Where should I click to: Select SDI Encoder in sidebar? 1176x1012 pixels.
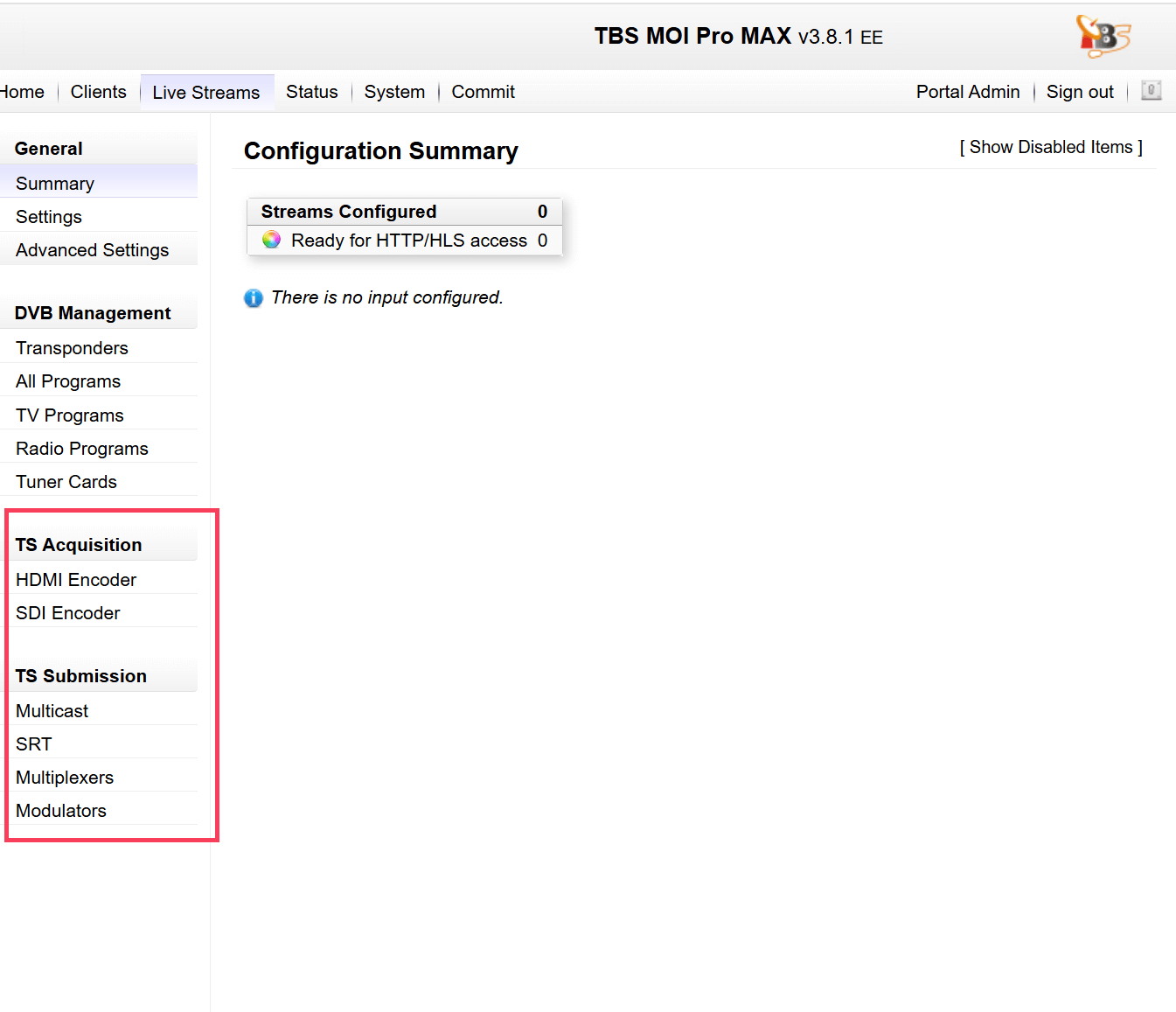tap(68, 613)
